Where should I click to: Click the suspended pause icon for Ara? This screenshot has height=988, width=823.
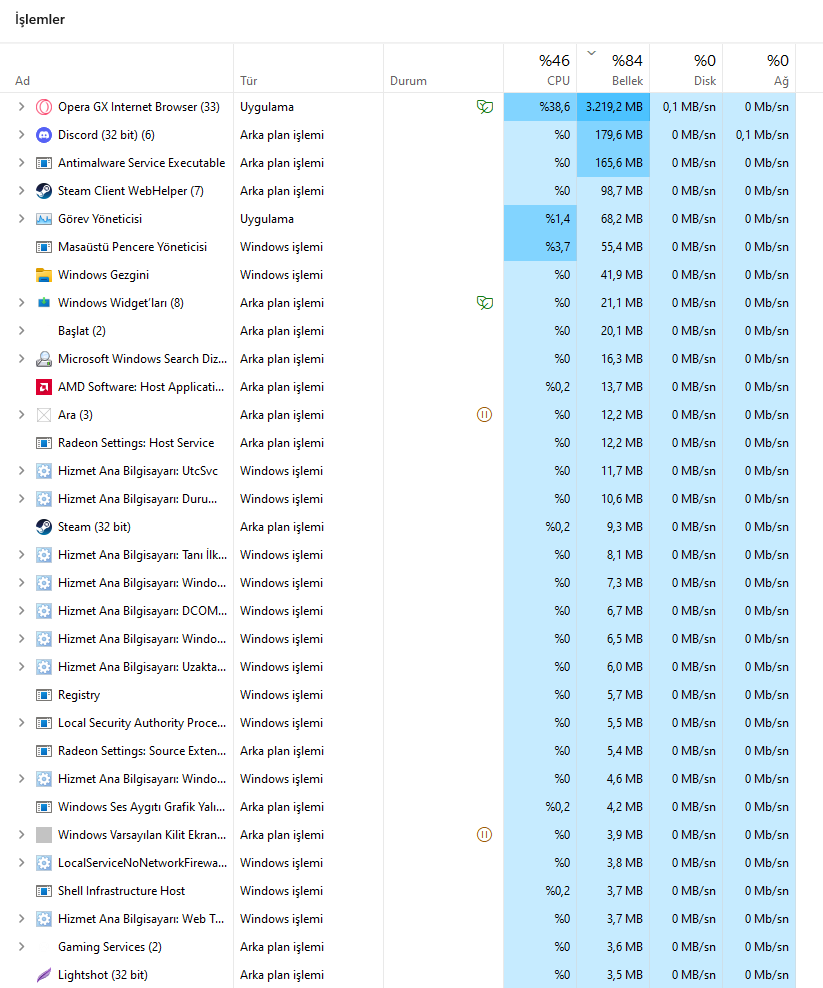(484, 415)
